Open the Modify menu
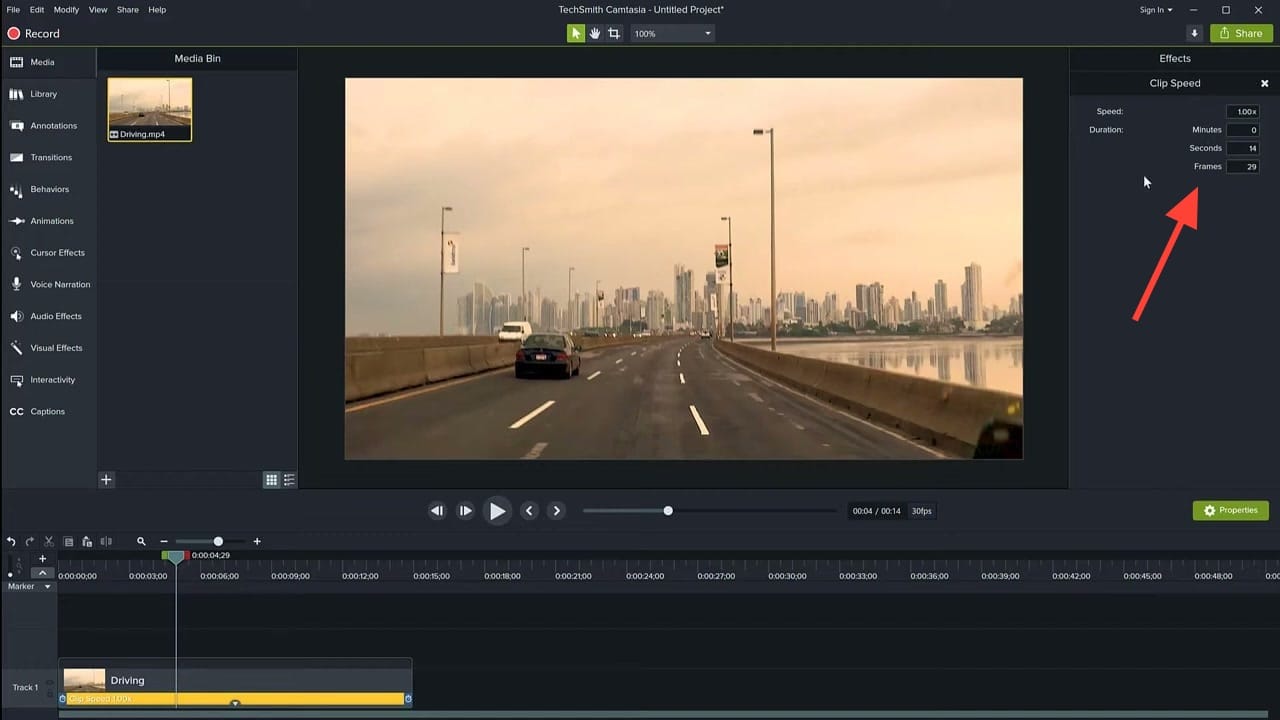 66,9
